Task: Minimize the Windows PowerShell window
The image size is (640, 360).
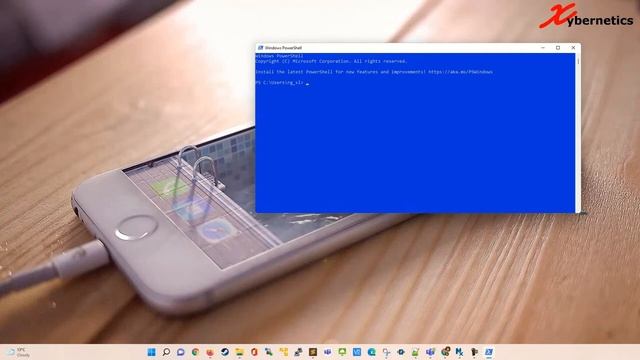Action: pyautogui.click(x=543, y=48)
